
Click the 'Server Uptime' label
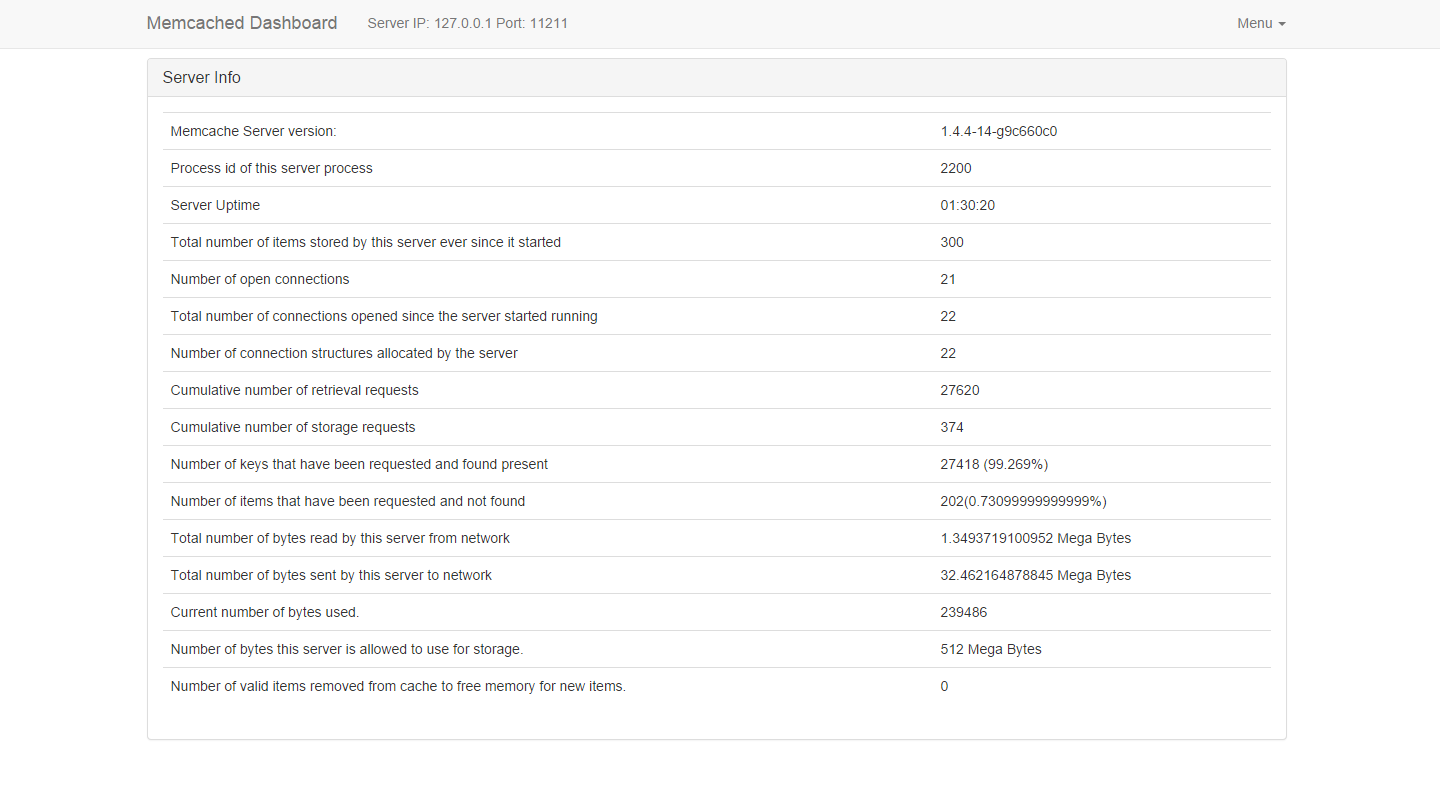point(215,205)
